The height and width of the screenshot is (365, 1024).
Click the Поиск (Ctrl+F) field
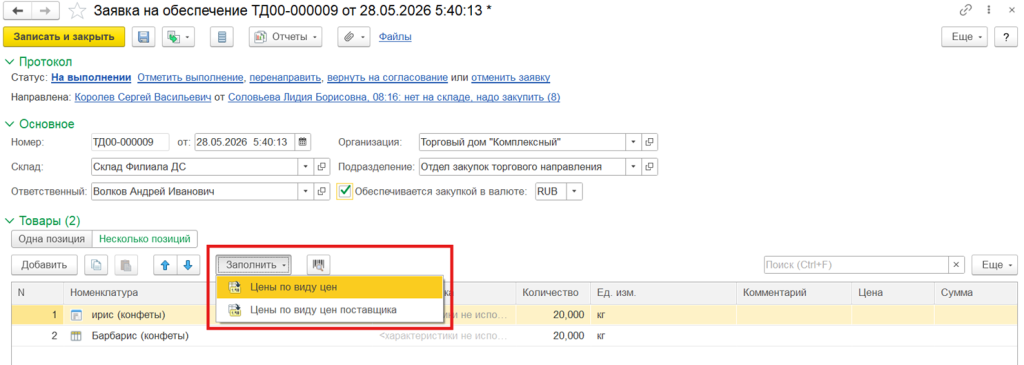[856, 264]
